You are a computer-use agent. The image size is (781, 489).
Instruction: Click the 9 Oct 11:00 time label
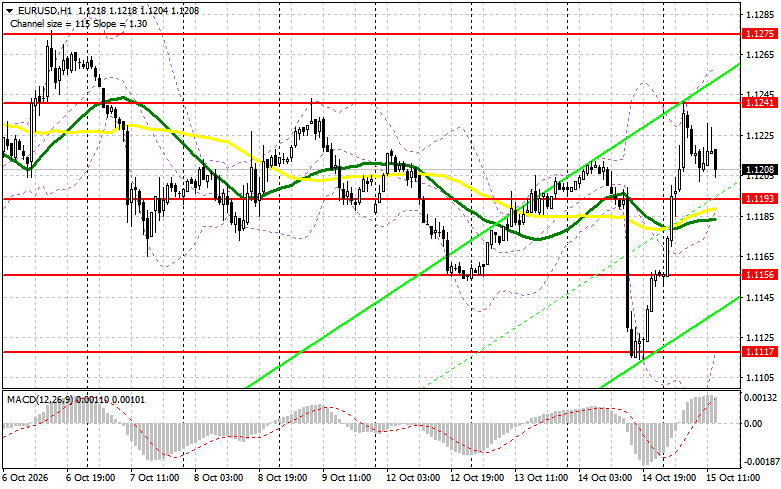click(347, 478)
